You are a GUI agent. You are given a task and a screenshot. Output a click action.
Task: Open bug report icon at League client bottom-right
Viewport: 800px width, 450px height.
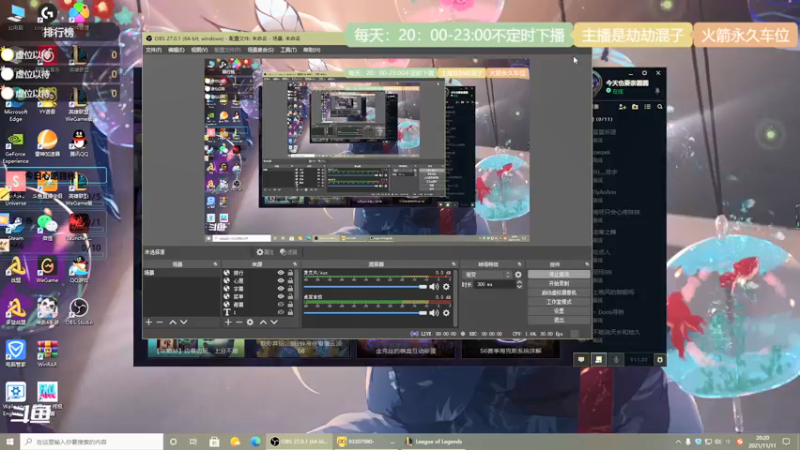[x=660, y=360]
